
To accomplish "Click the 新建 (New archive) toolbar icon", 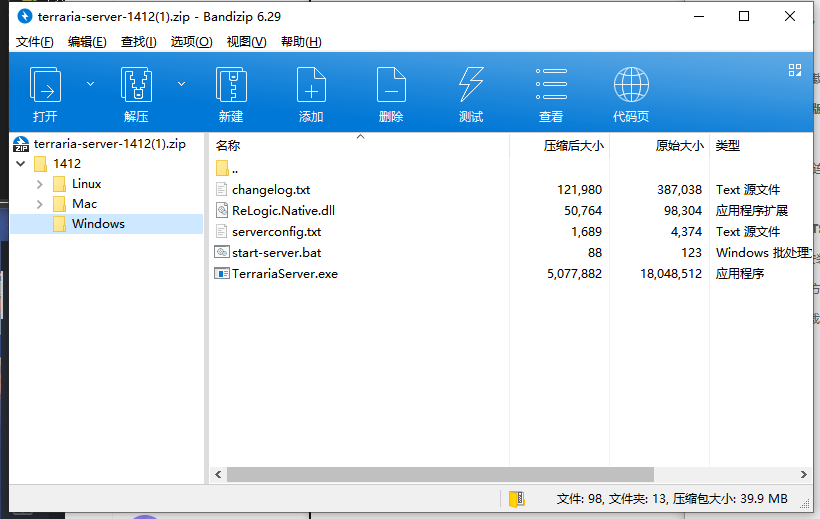I will 231,84.
